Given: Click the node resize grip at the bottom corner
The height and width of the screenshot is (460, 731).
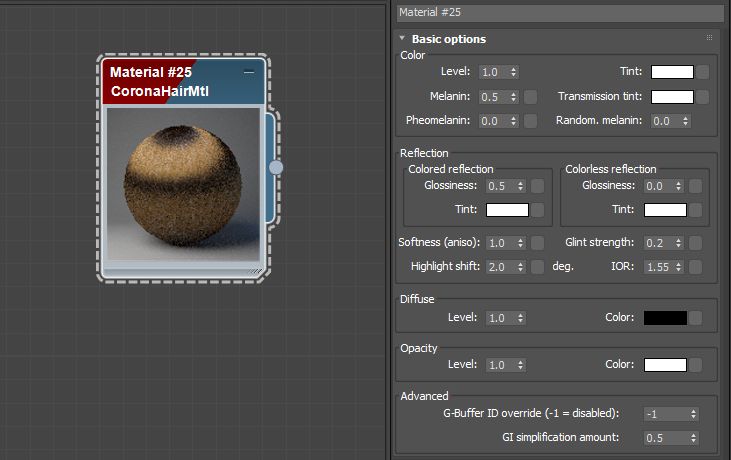Looking at the screenshot, I should pyautogui.click(x=255, y=271).
